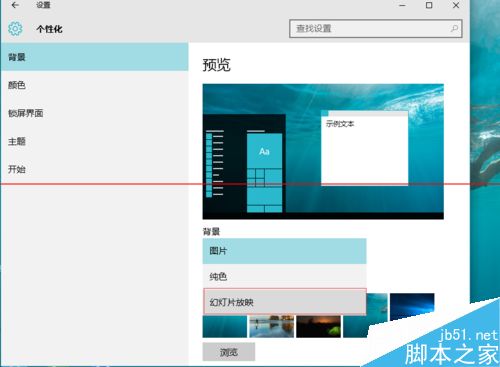Open the 锁屏界面 settings page
The height and width of the screenshot is (367, 500).
pyautogui.click(x=95, y=113)
